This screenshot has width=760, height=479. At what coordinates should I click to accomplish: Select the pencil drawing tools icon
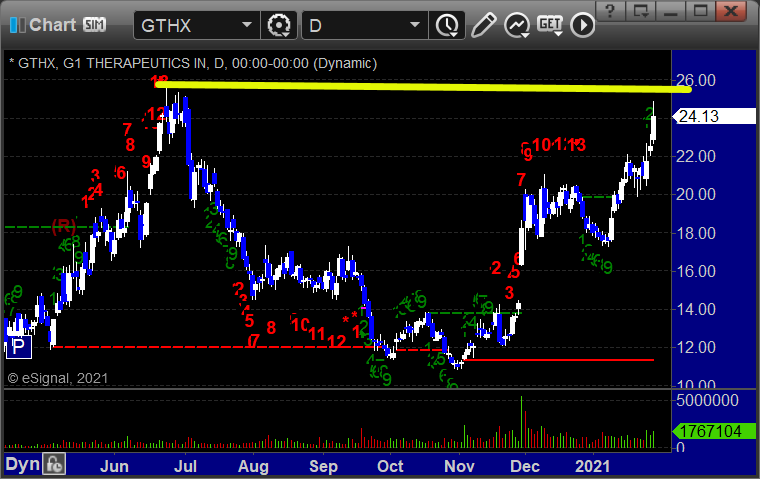coord(483,25)
